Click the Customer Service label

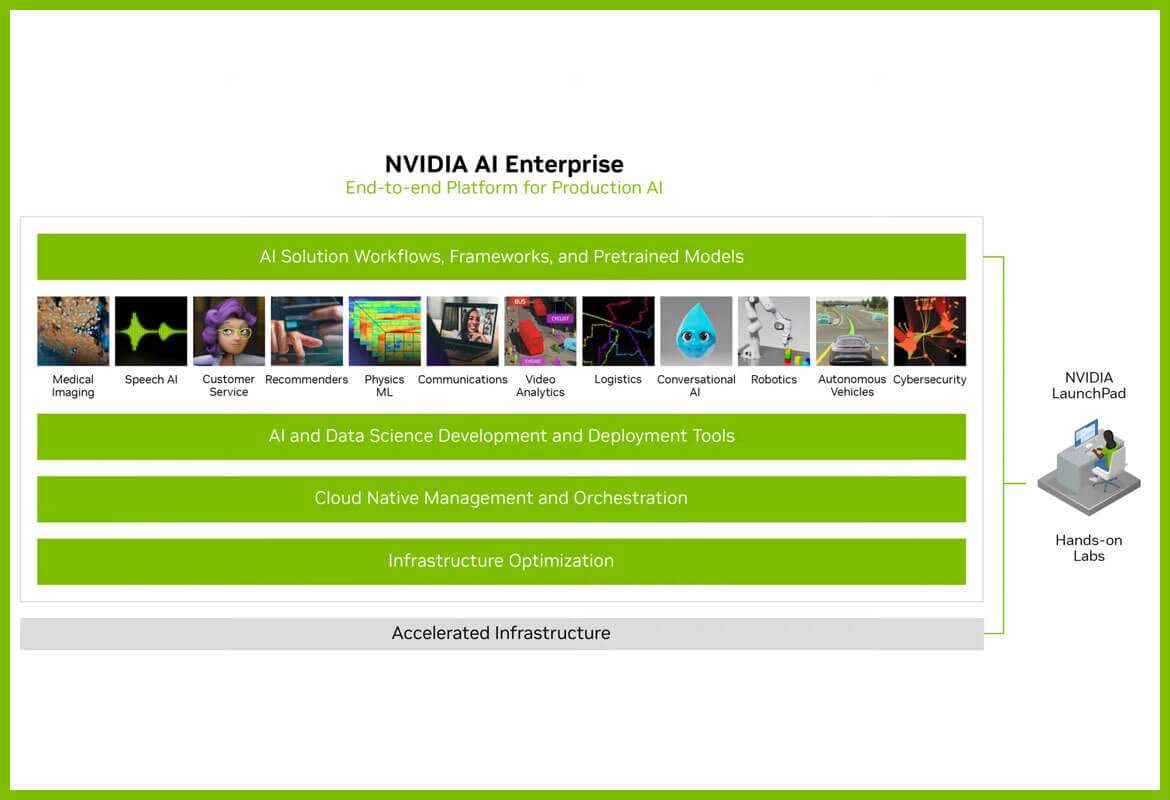(228, 386)
